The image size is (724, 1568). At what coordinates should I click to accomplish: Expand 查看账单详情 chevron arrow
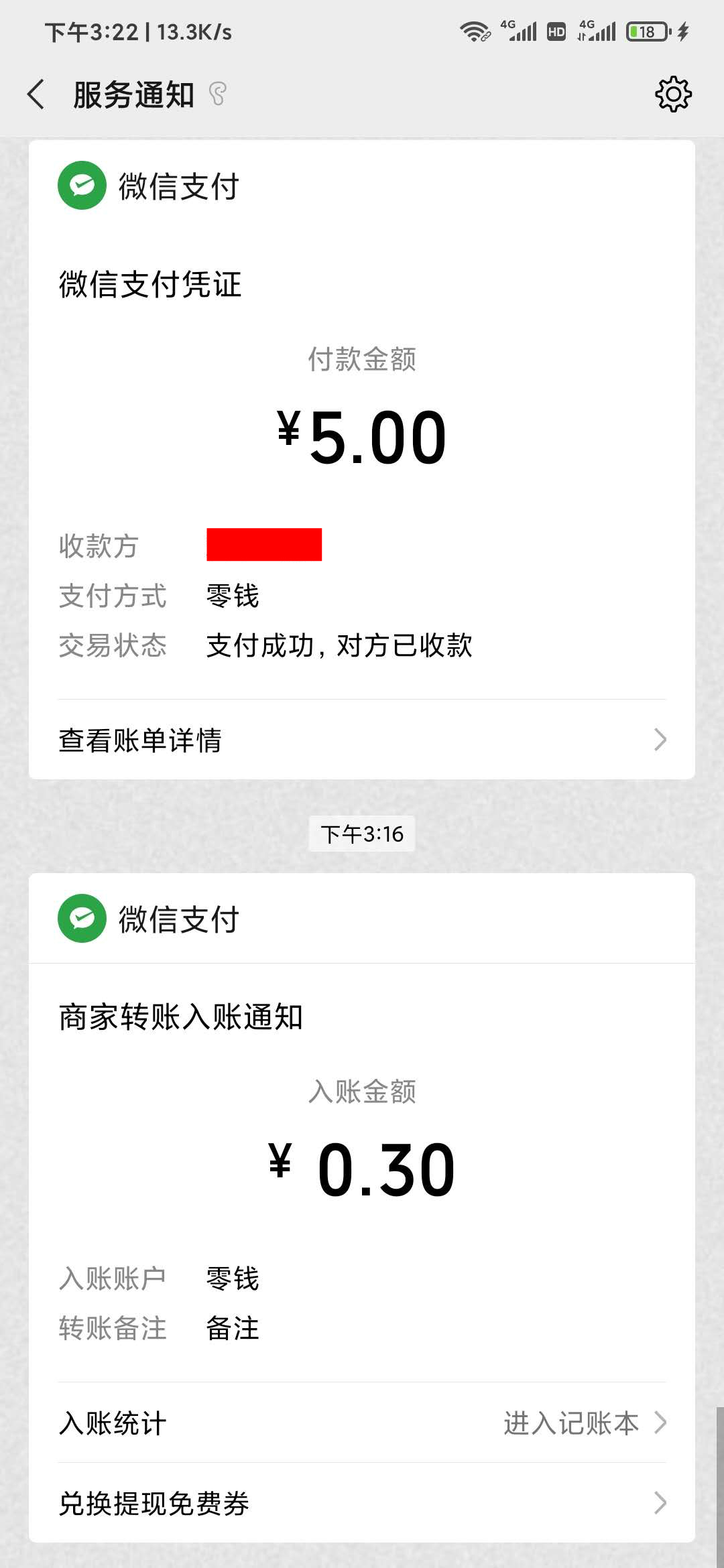660,740
